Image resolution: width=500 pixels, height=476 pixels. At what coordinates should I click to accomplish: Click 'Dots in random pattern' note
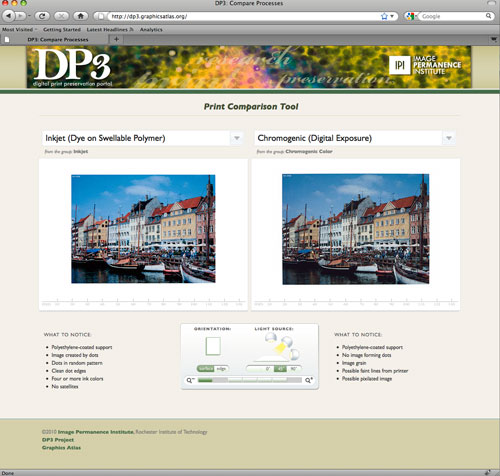click(77, 363)
